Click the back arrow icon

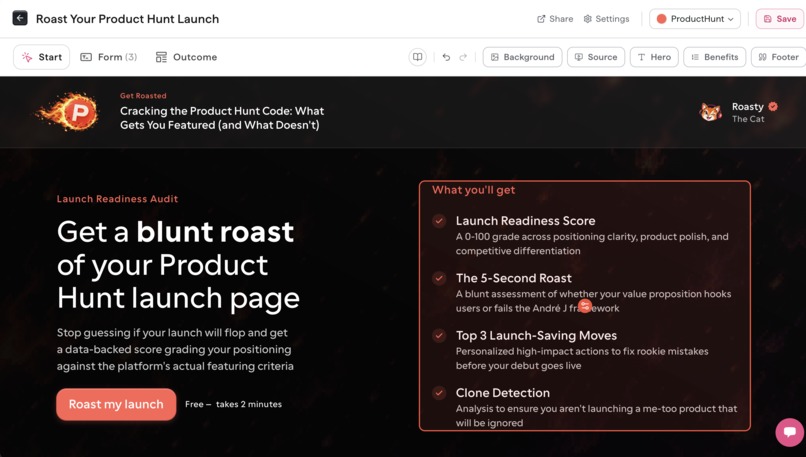point(20,19)
